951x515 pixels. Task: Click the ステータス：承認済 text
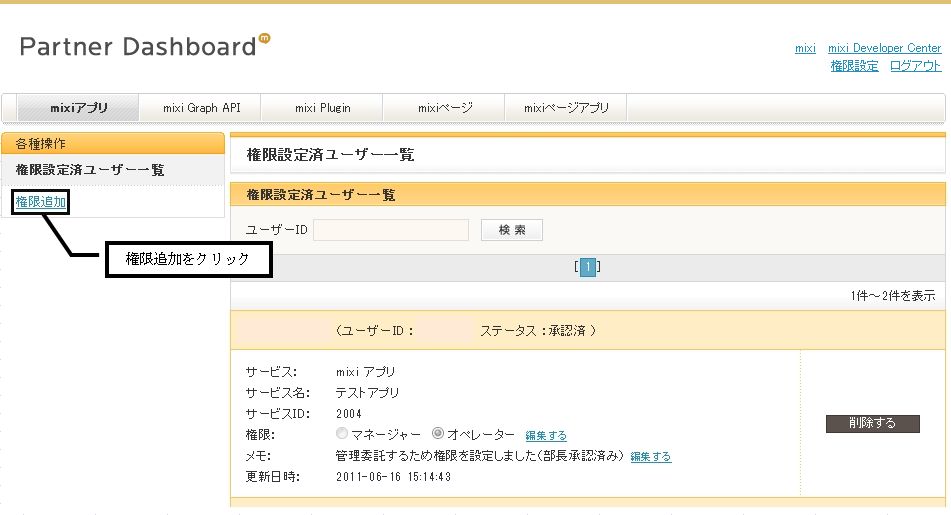533,331
